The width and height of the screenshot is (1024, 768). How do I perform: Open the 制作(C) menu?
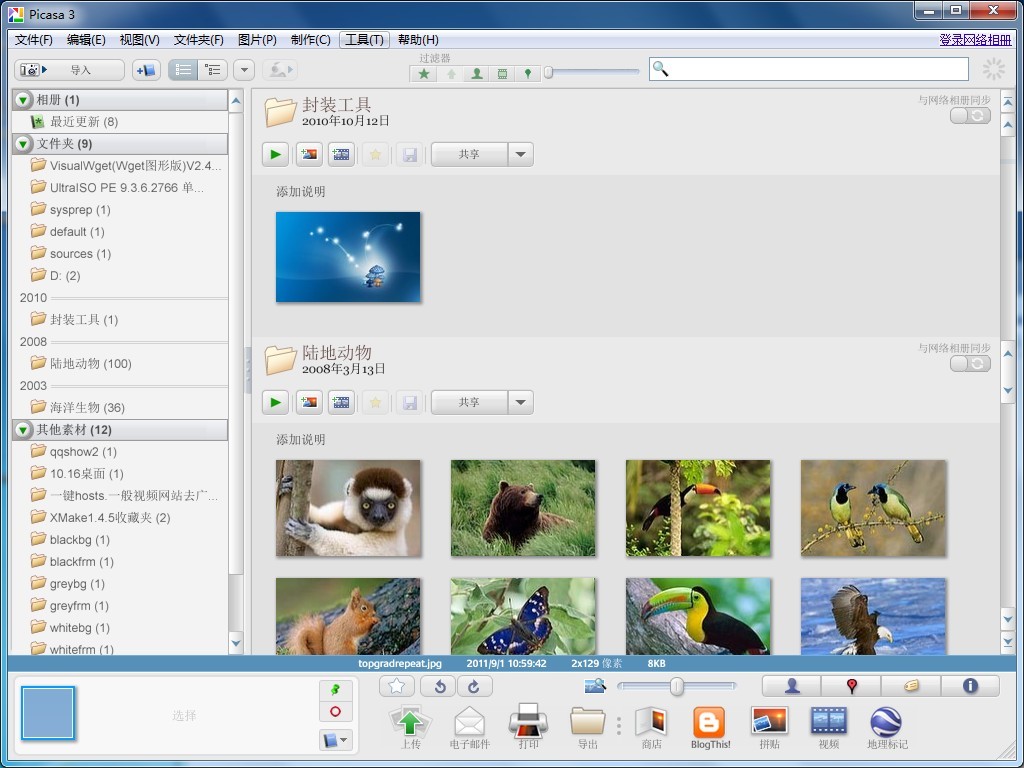310,40
